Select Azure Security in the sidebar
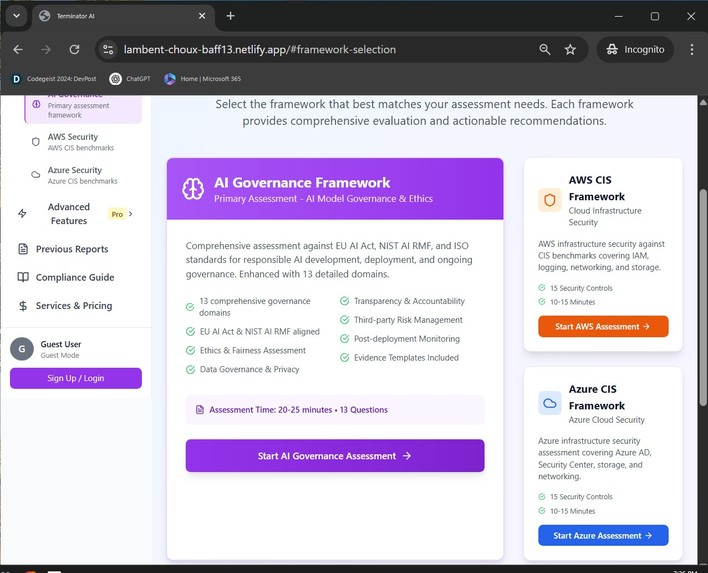 tap(83, 175)
